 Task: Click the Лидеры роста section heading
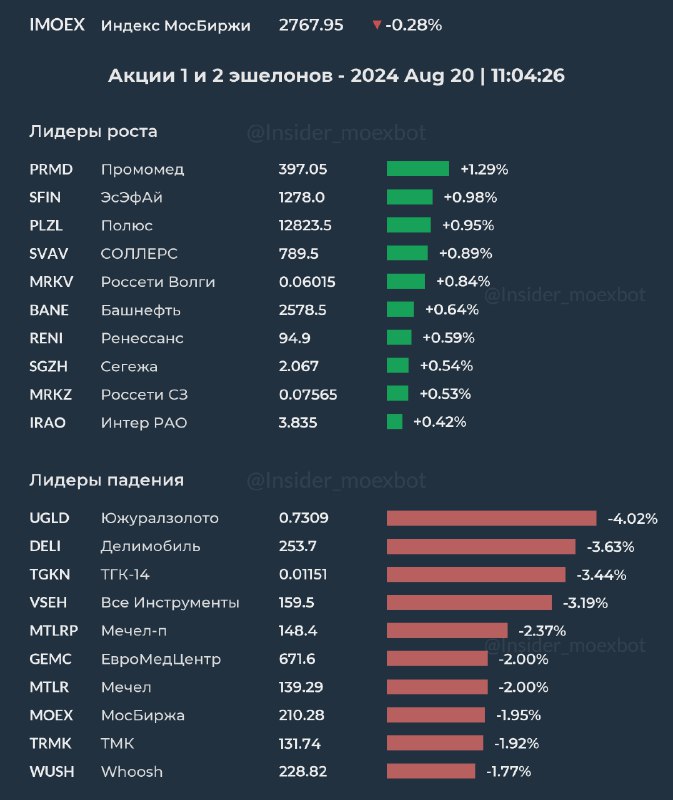pyautogui.click(x=93, y=131)
